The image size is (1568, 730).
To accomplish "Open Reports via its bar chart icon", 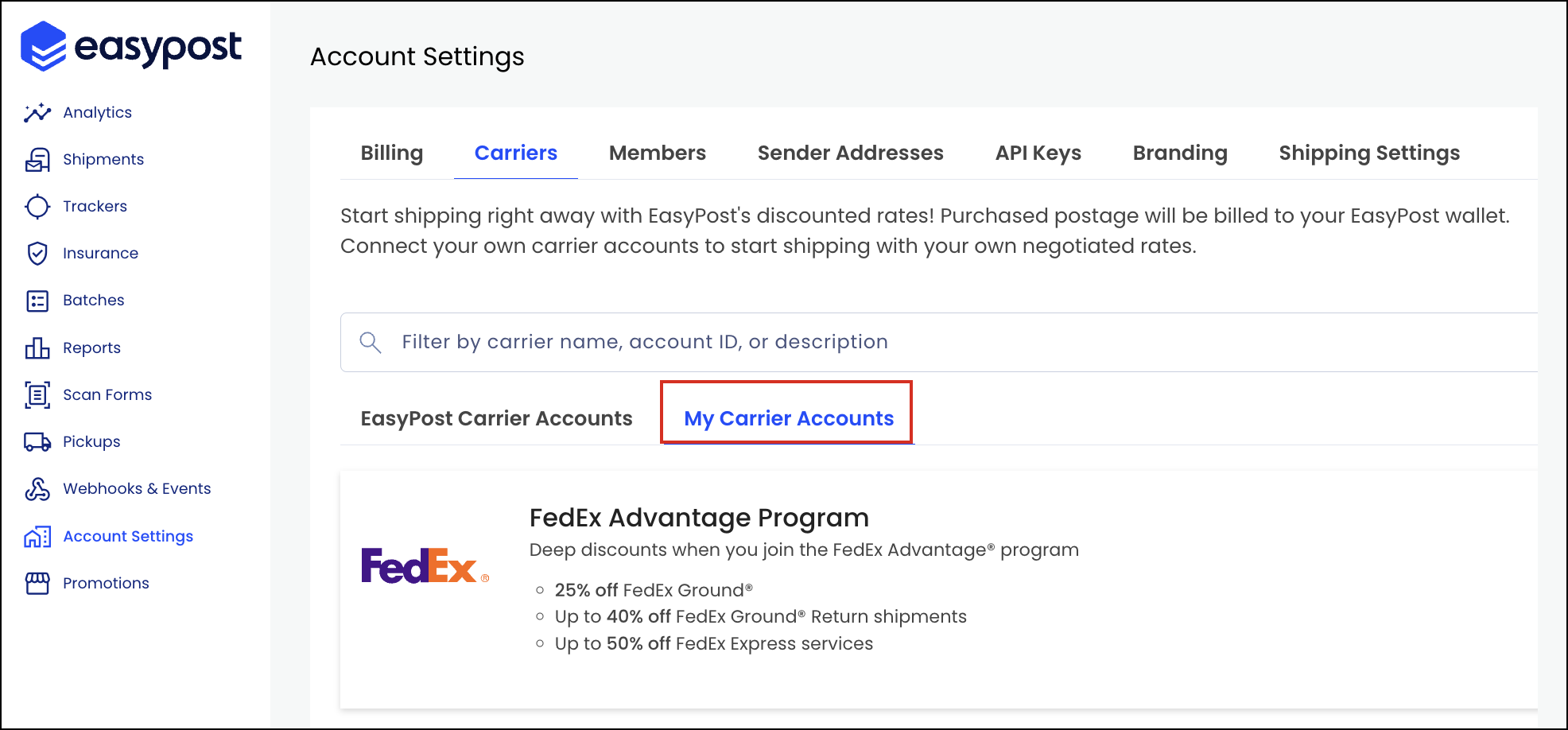I will click(37, 348).
